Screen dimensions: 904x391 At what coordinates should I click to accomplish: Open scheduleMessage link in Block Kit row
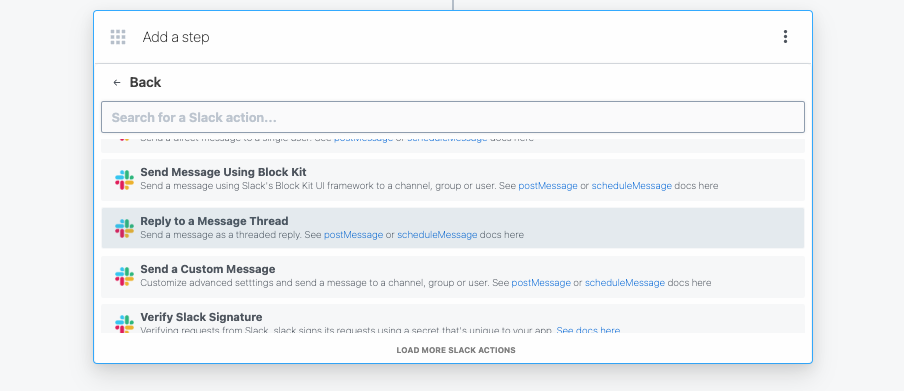(631, 186)
